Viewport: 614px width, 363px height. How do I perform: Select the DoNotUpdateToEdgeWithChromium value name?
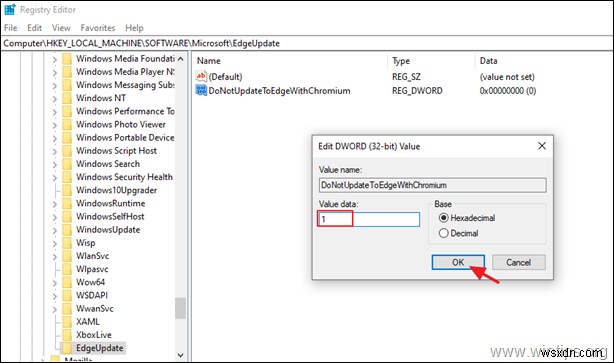(x=279, y=91)
